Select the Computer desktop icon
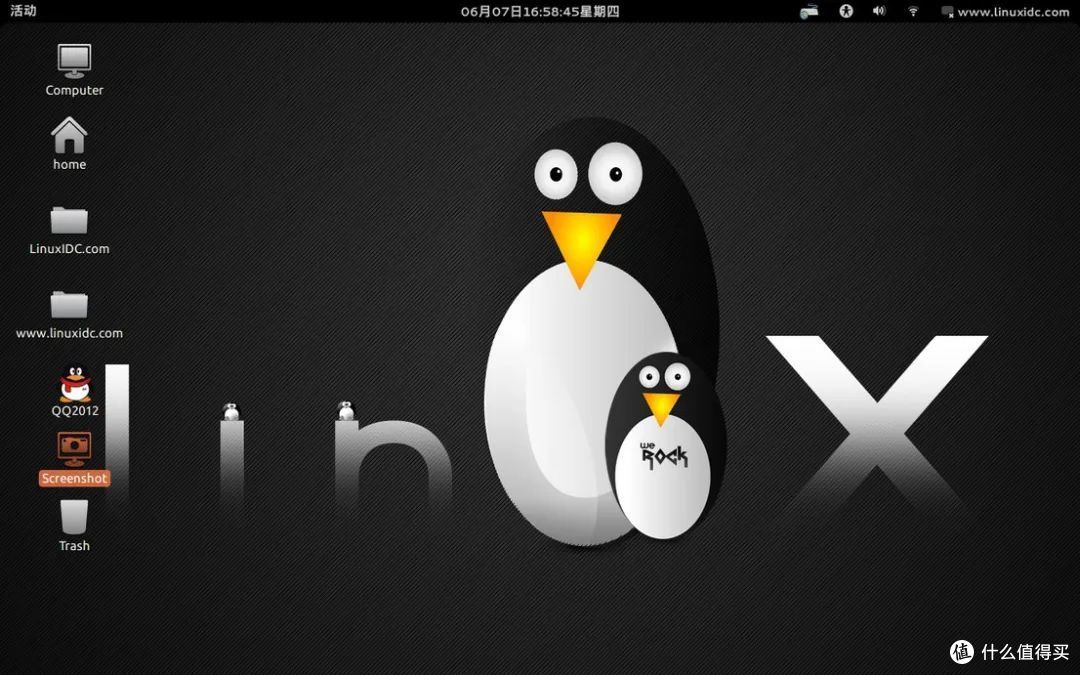The height and width of the screenshot is (675, 1080). click(x=74, y=61)
